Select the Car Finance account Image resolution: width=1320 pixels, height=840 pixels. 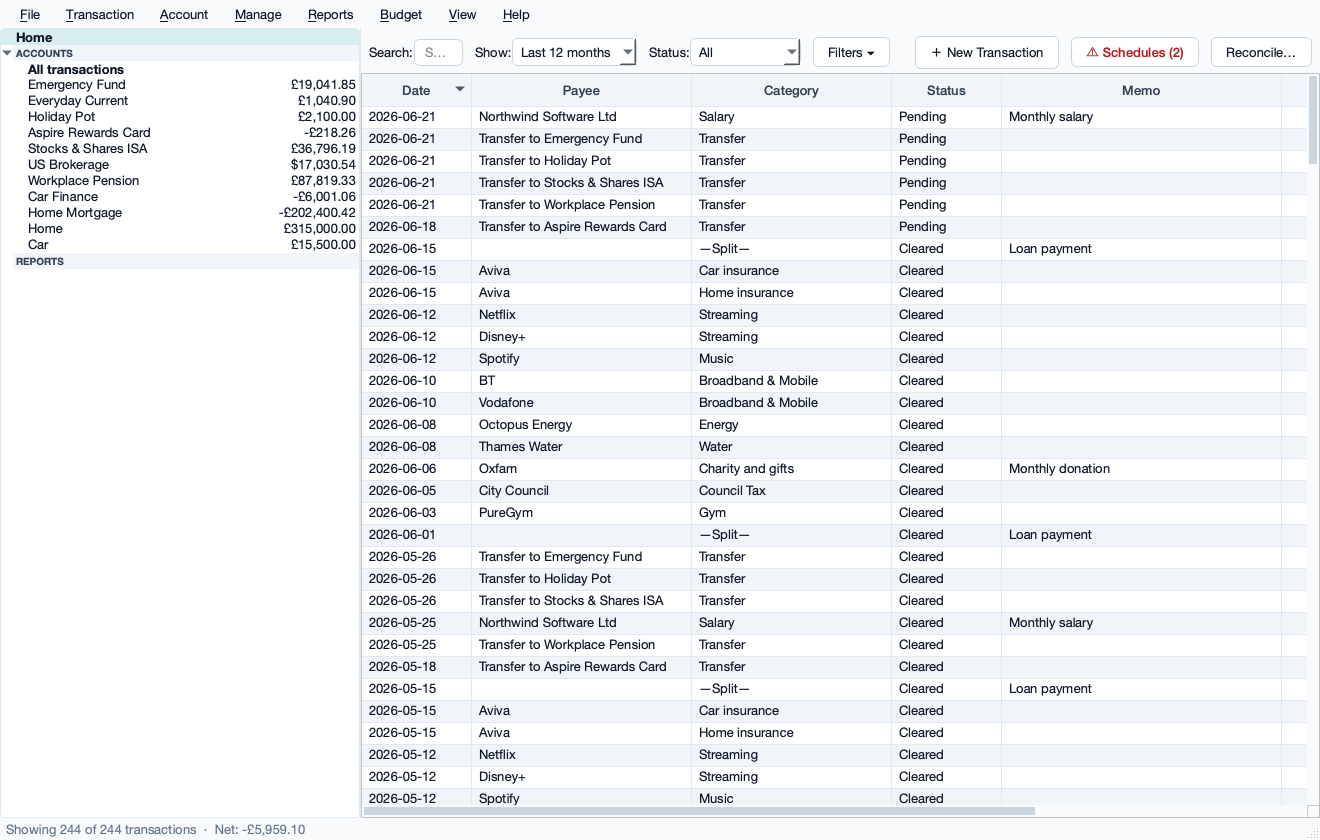pyautogui.click(x=180, y=197)
